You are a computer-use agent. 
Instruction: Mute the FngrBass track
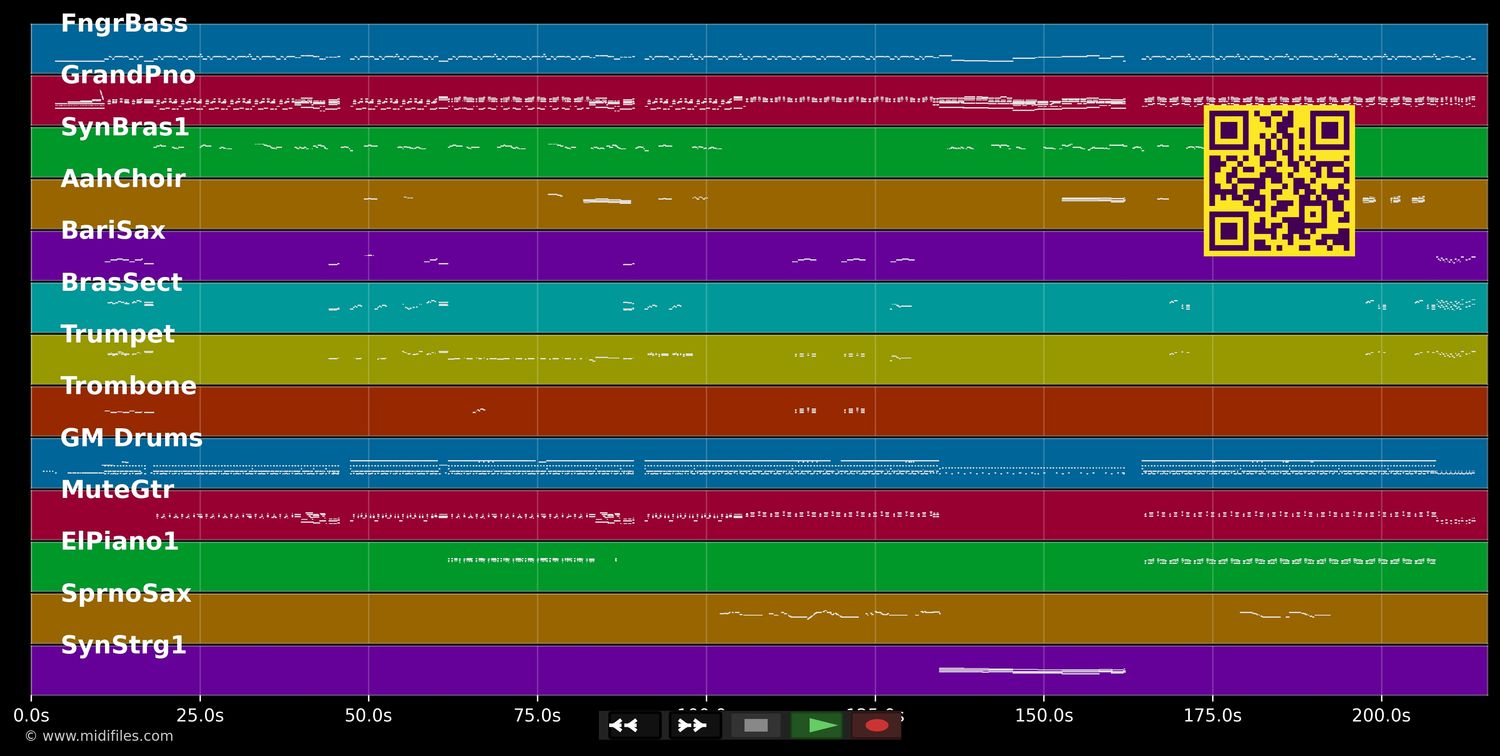pos(125,22)
